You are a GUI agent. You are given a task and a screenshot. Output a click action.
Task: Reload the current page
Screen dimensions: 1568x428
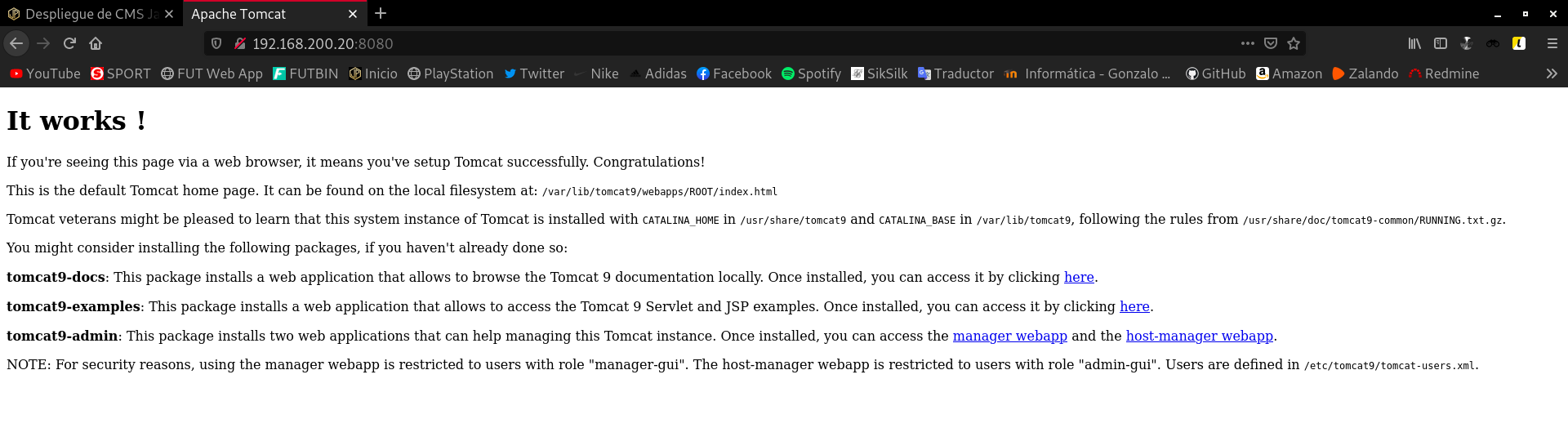point(69,43)
